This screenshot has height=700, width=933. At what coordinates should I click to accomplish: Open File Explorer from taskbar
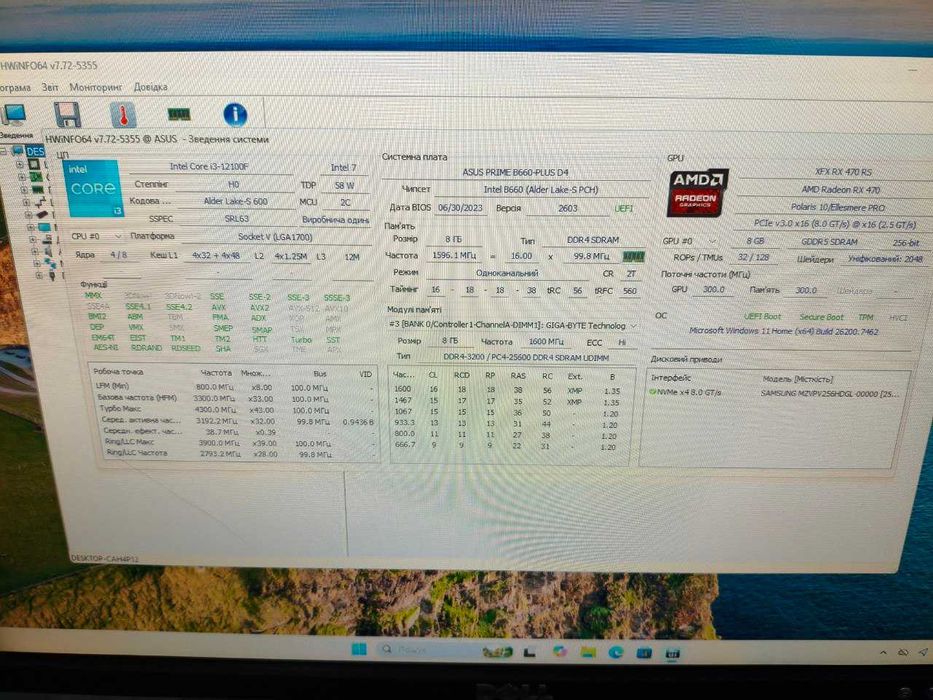588,652
